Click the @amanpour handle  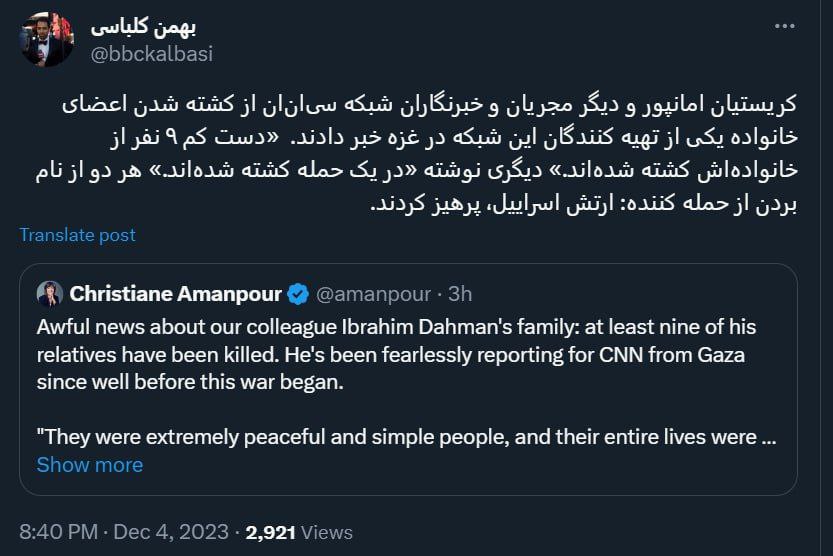[373, 294]
